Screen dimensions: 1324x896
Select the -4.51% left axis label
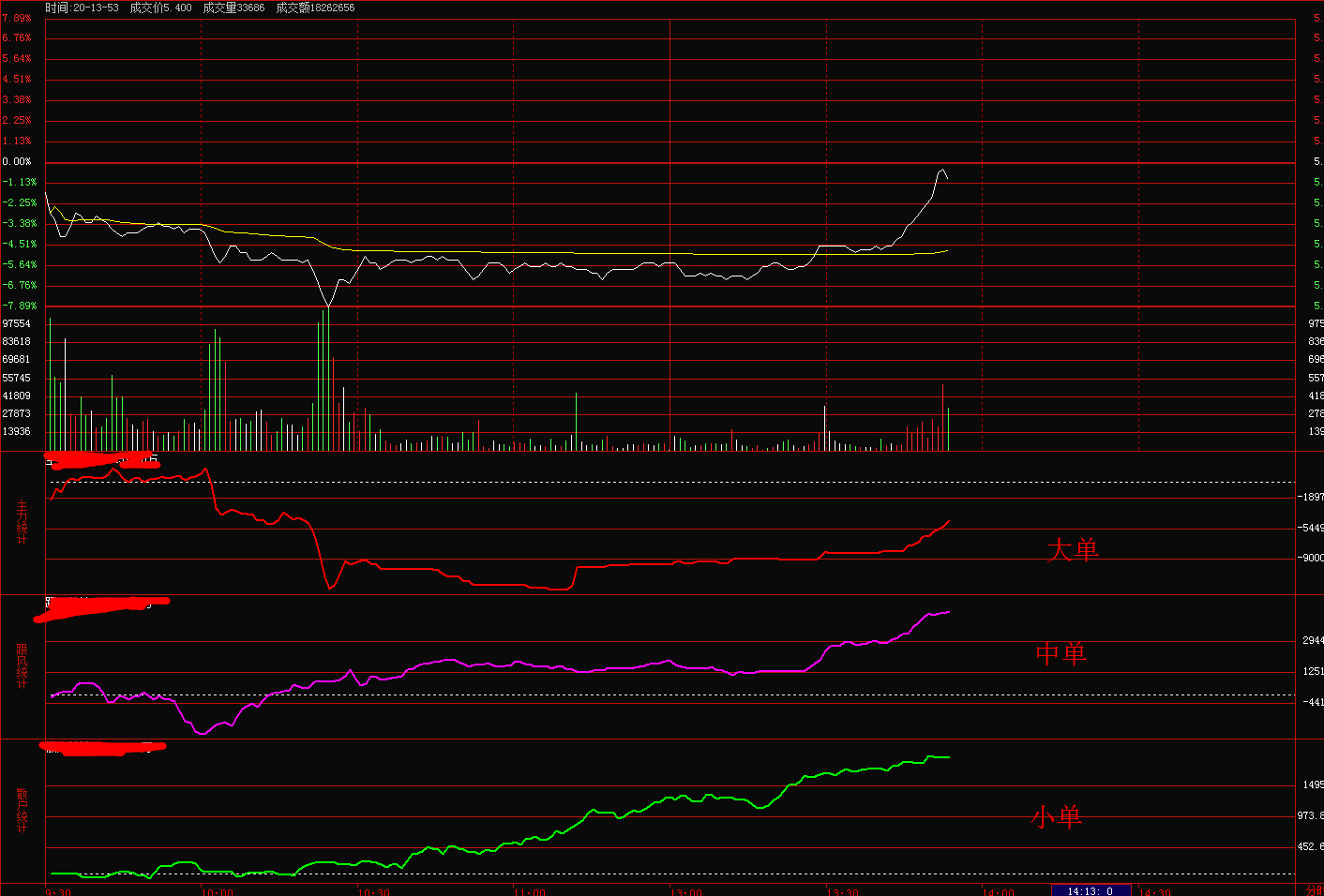tap(19, 245)
